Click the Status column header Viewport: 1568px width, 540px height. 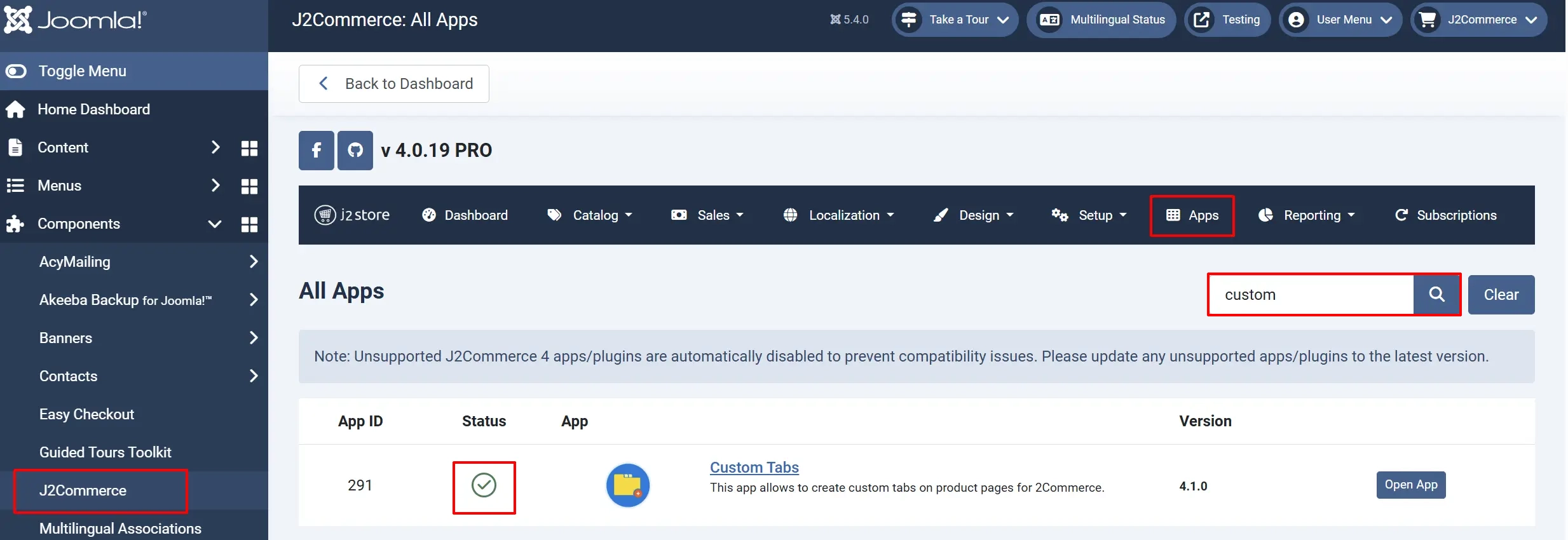pos(484,421)
